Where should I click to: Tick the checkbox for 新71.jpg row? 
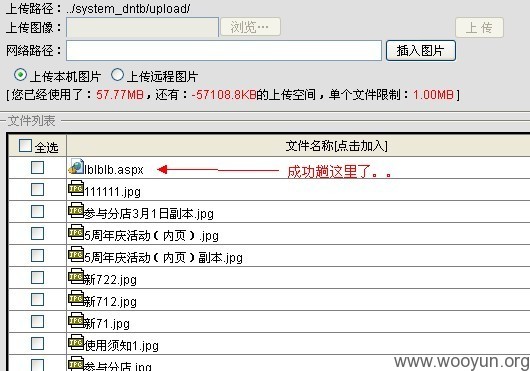37,321
